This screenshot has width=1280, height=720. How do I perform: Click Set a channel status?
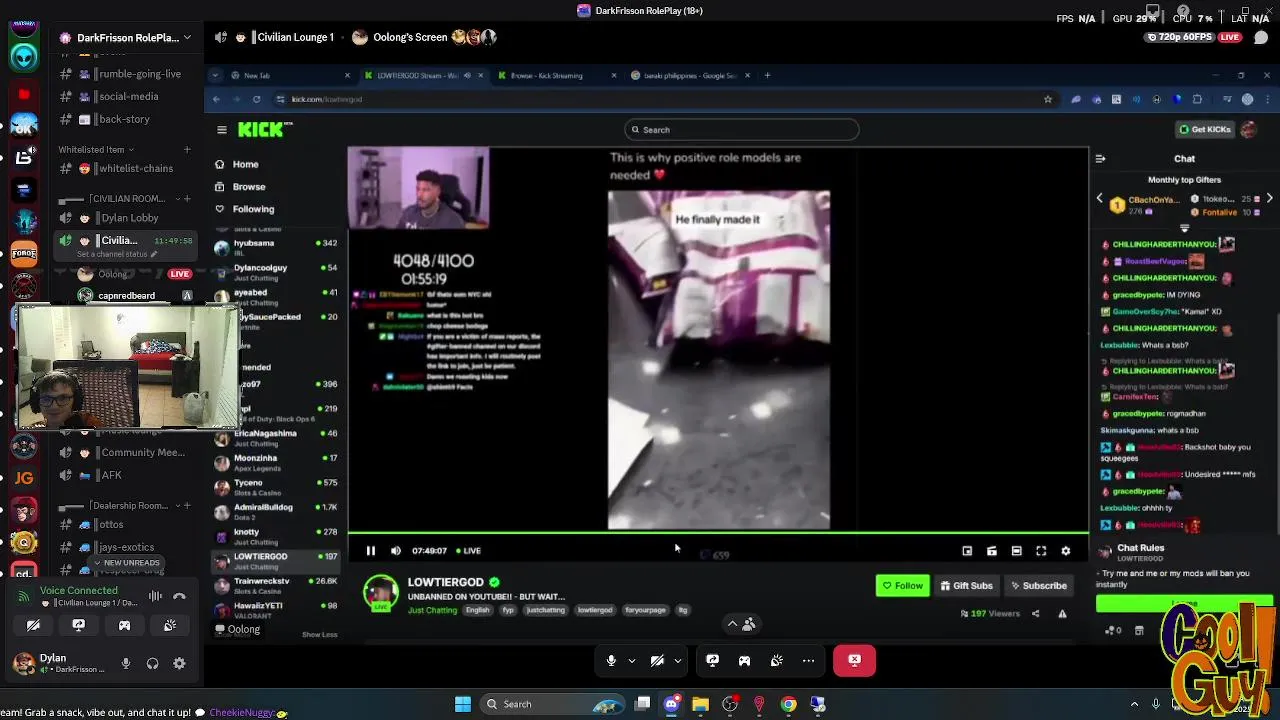[117, 254]
